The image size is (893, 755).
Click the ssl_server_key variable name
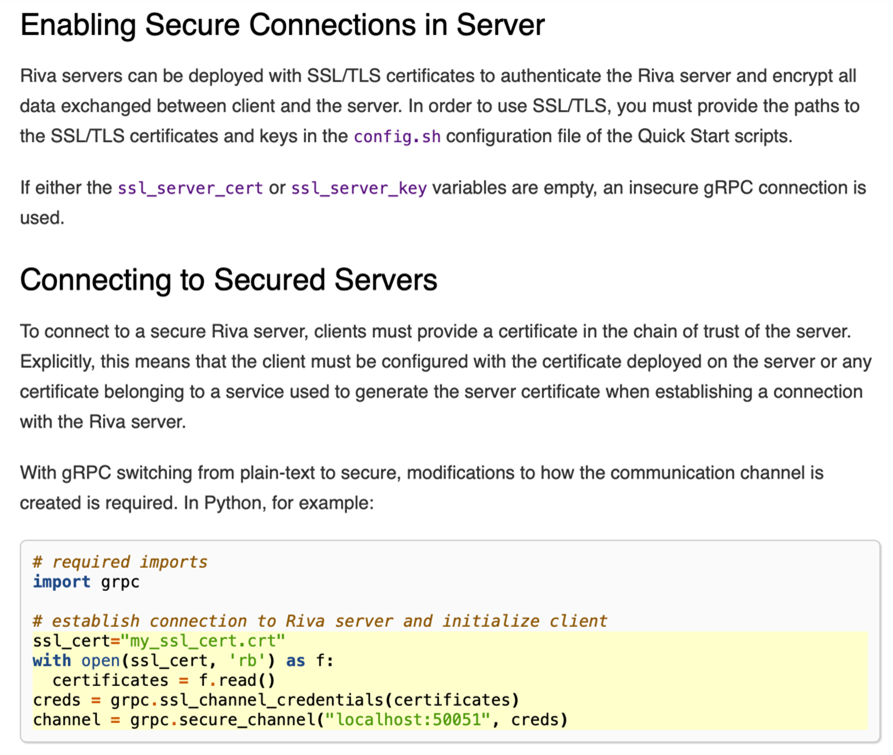(358, 188)
